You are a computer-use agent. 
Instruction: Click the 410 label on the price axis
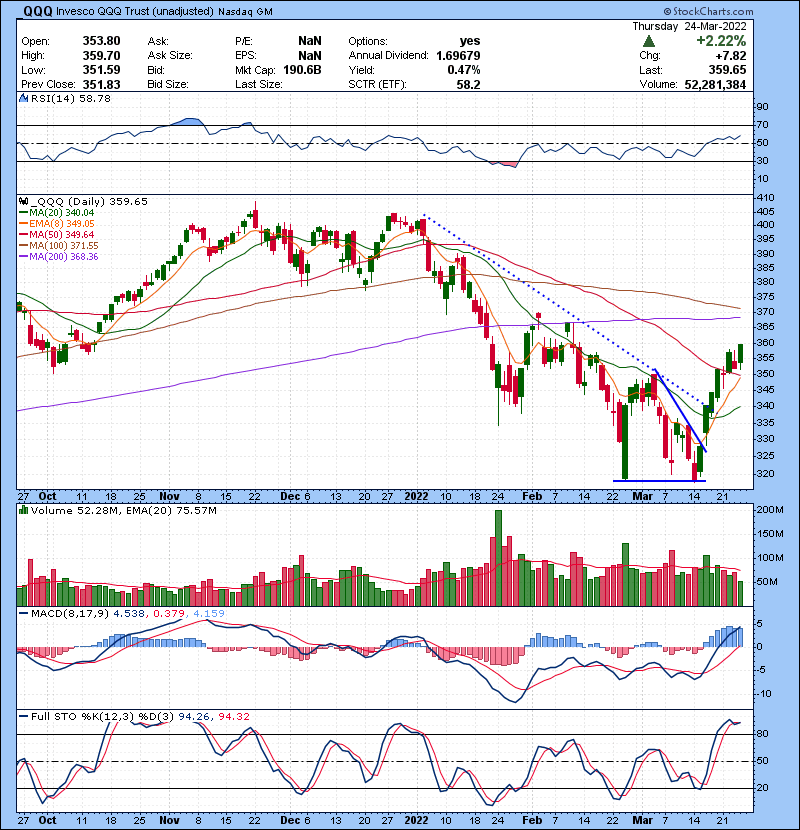(x=766, y=198)
